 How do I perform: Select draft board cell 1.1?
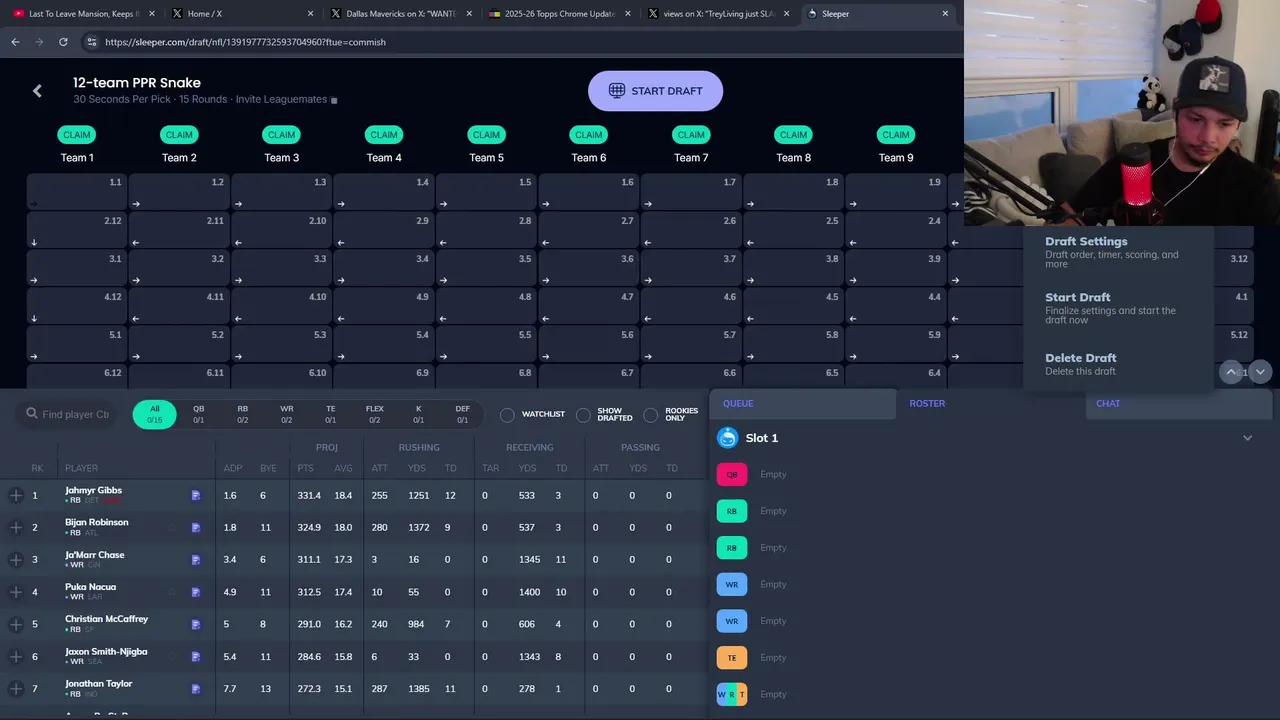click(x=77, y=192)
